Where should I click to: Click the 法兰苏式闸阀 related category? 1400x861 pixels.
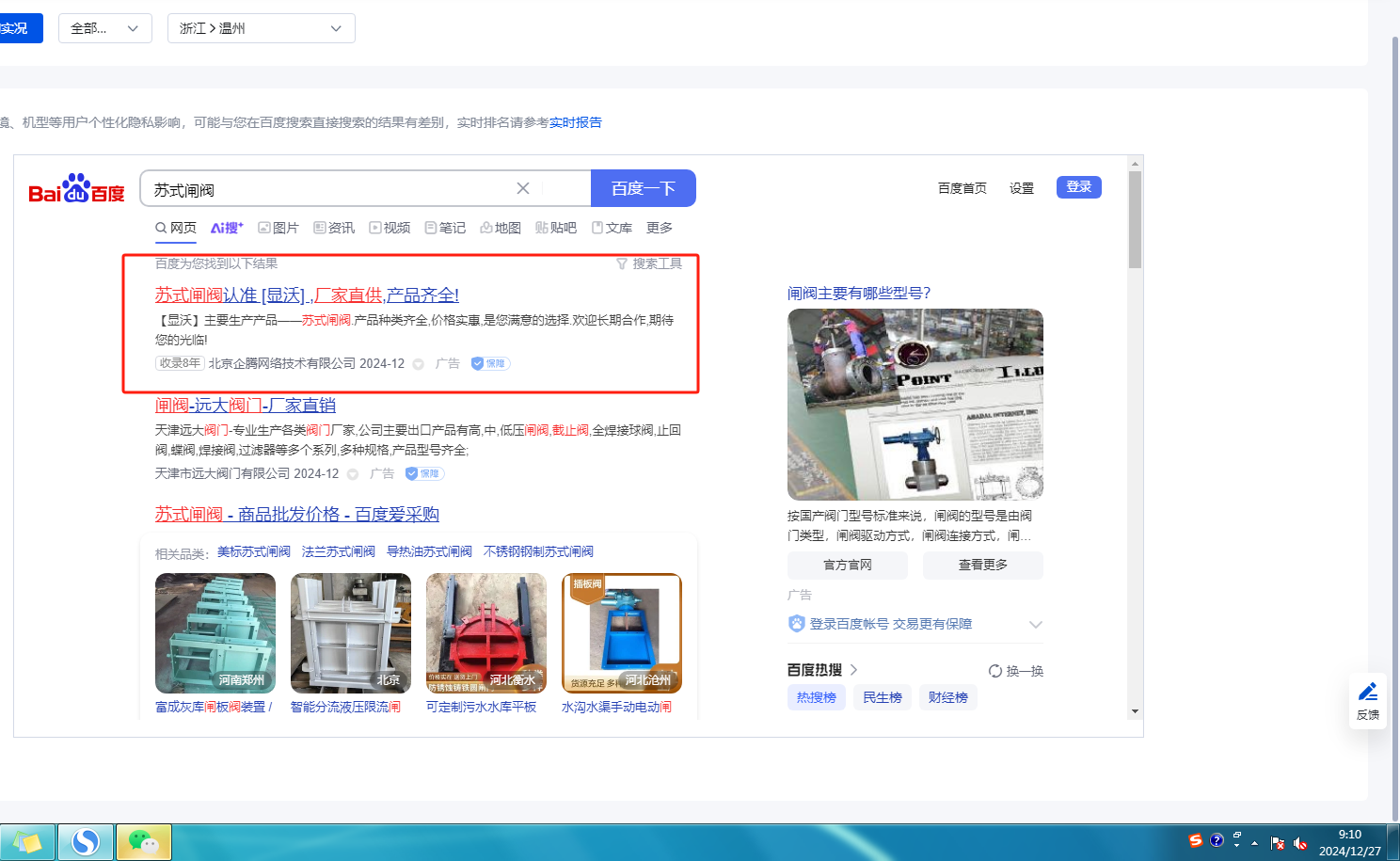coord(339,551)
